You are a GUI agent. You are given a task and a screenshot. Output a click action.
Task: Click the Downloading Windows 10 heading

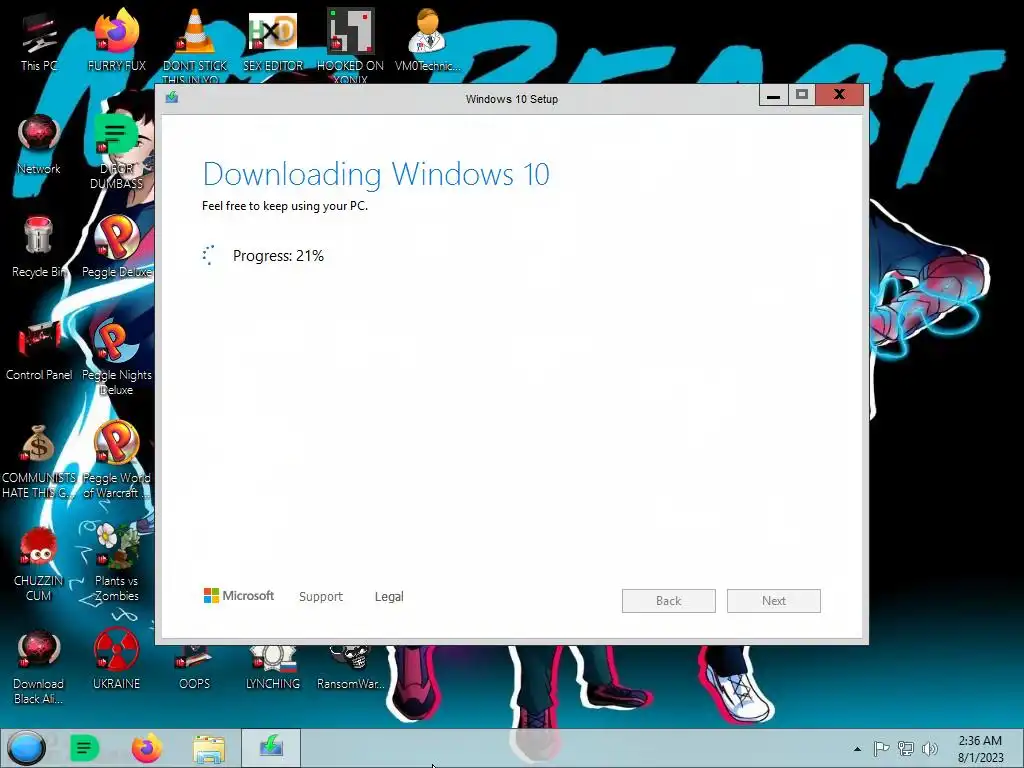(x=376, y=174)
